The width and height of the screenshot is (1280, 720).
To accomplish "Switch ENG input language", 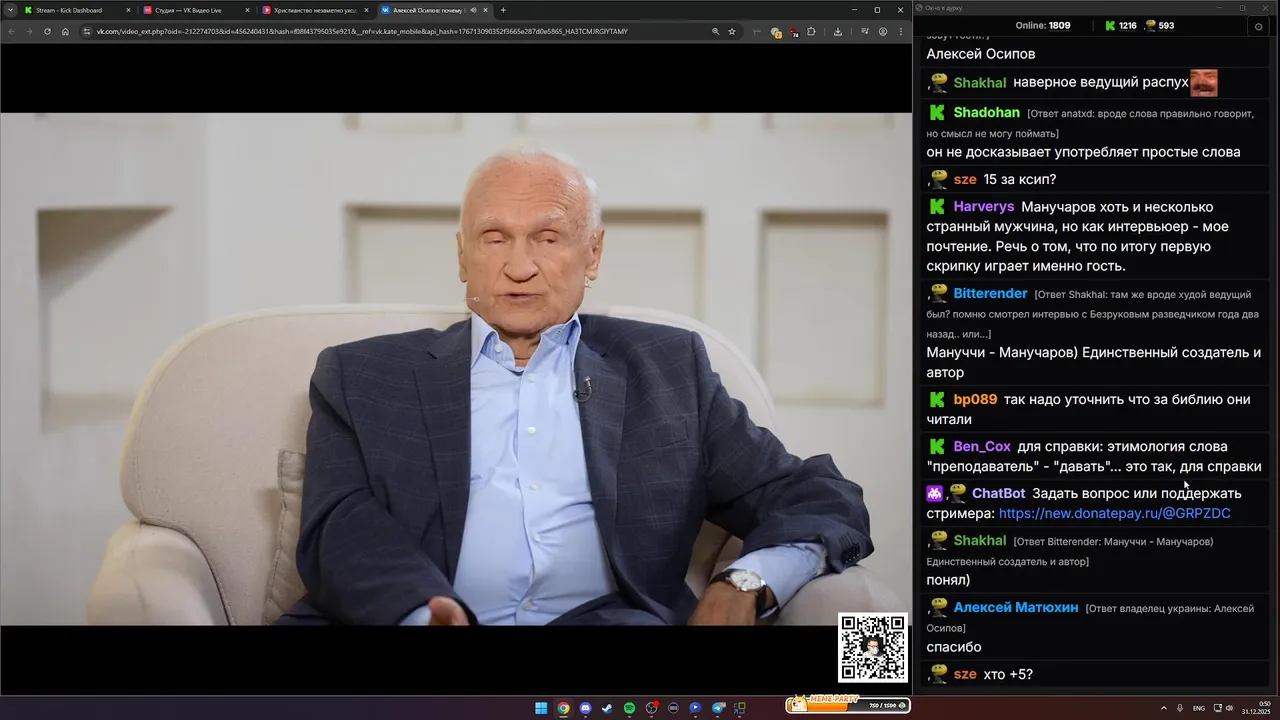I will pos(1199,708).
